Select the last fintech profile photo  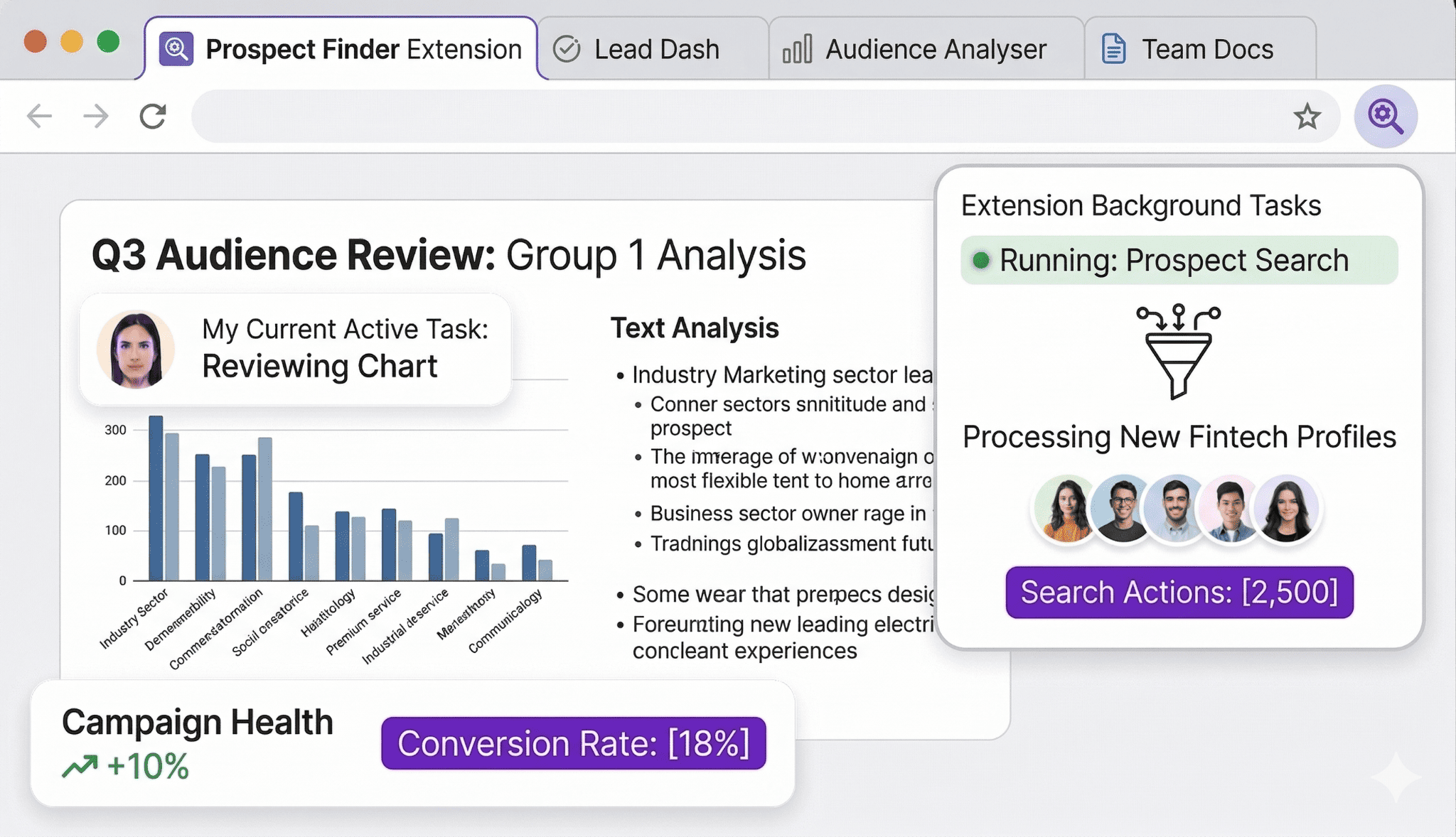pos(1286,509)
